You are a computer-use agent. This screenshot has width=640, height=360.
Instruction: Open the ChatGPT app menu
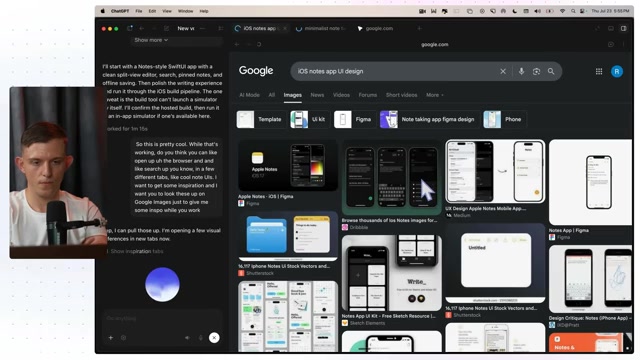120,11
